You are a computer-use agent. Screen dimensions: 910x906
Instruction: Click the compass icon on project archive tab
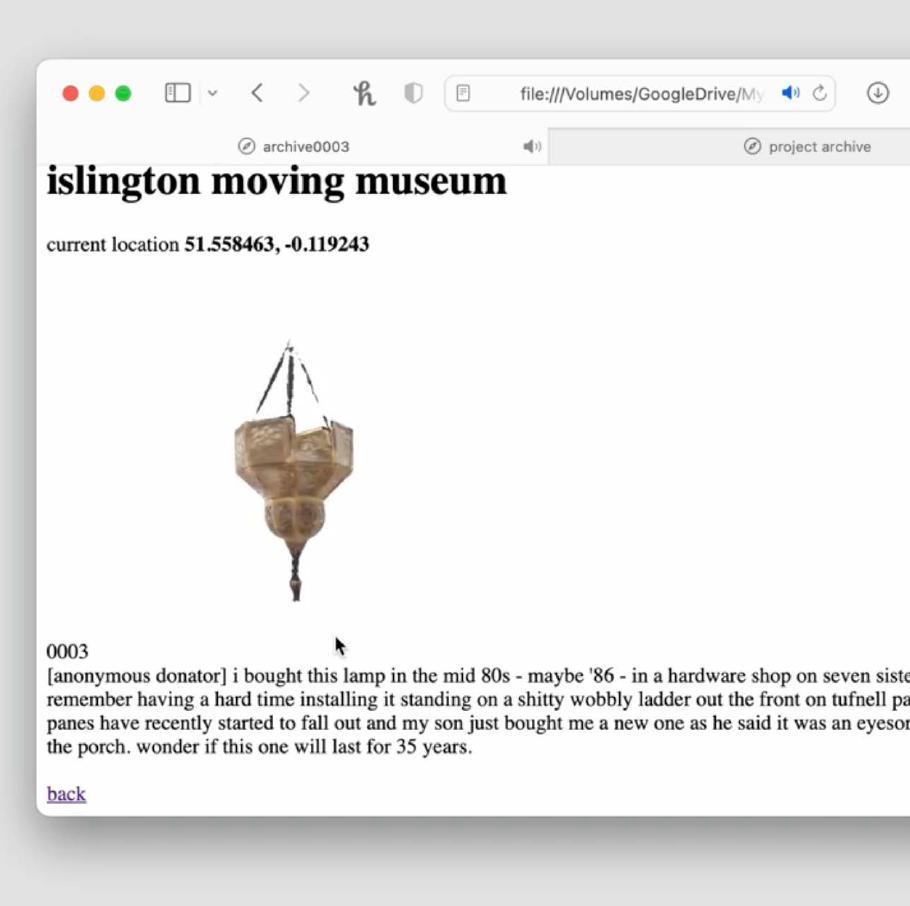click(x=752, y=146)
